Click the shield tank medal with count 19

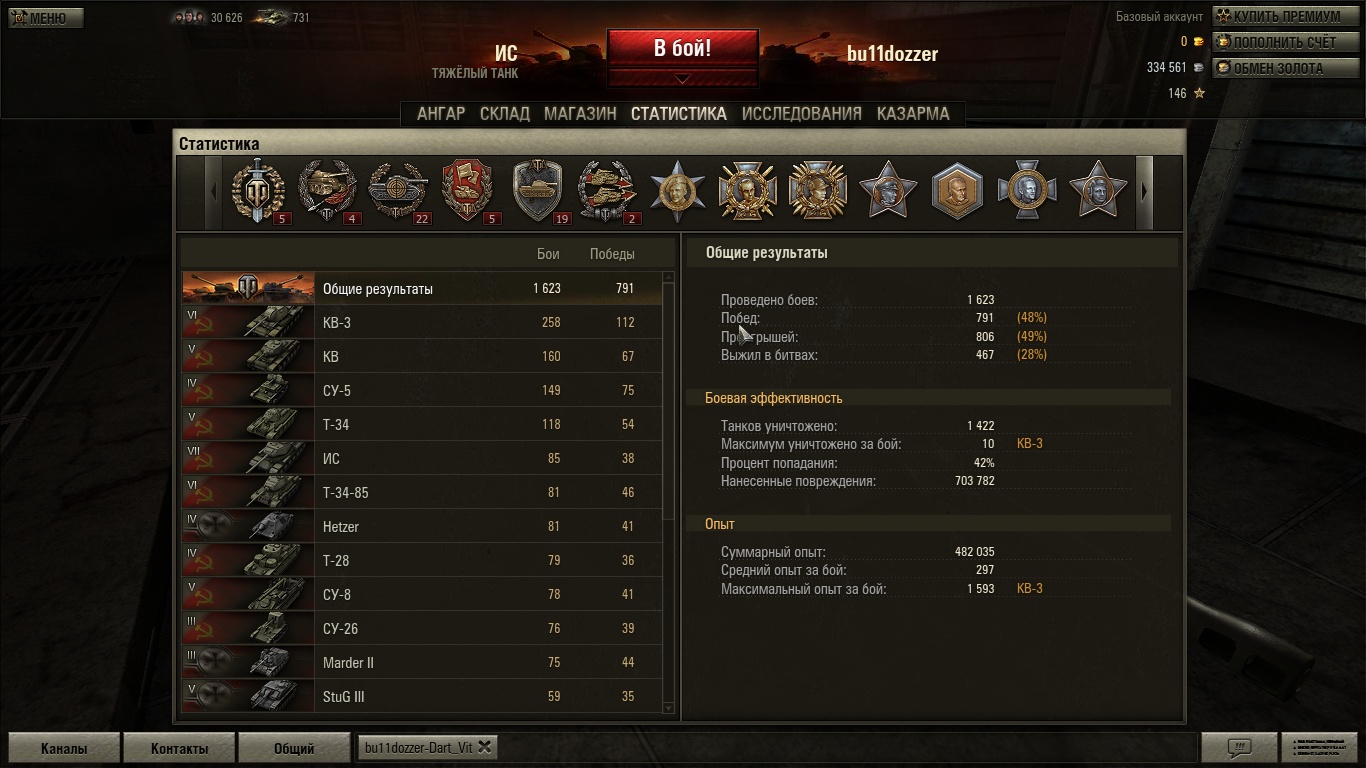click(x=540, y=191)
